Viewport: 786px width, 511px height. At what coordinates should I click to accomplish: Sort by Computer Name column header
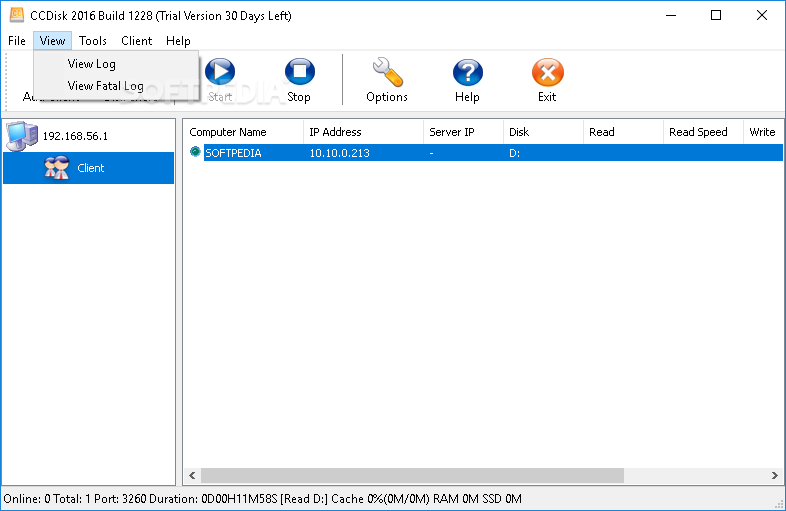point(244,132)
